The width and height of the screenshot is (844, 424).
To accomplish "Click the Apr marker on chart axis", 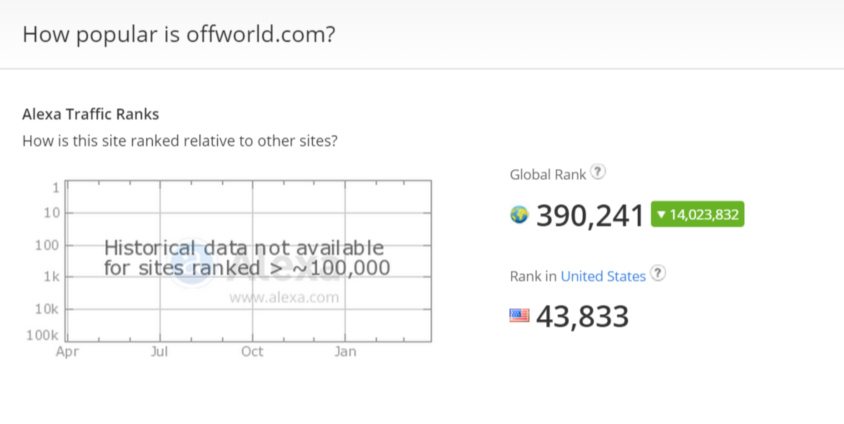I will point(67,351).
